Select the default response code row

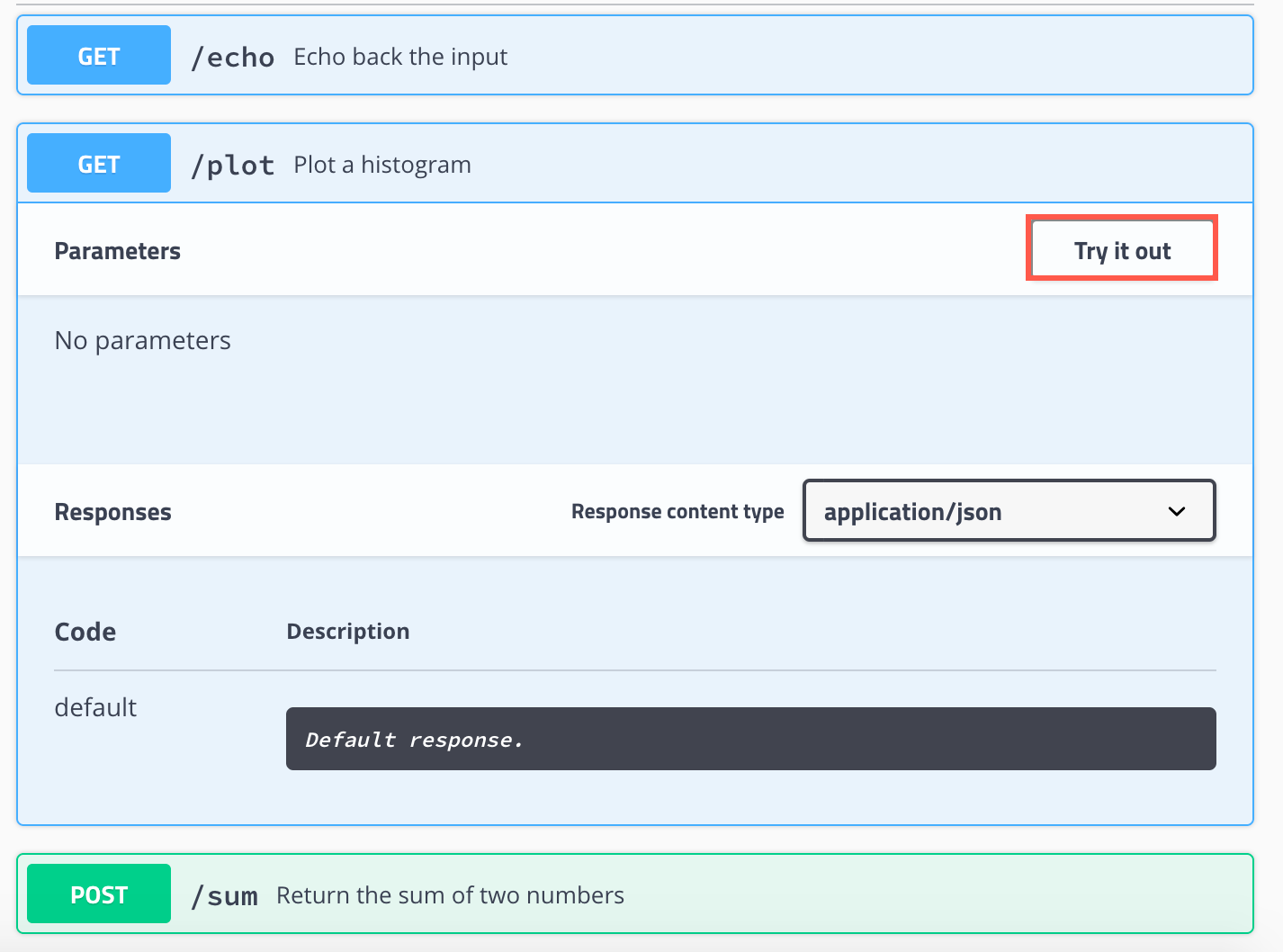click(x=94, y=707)
